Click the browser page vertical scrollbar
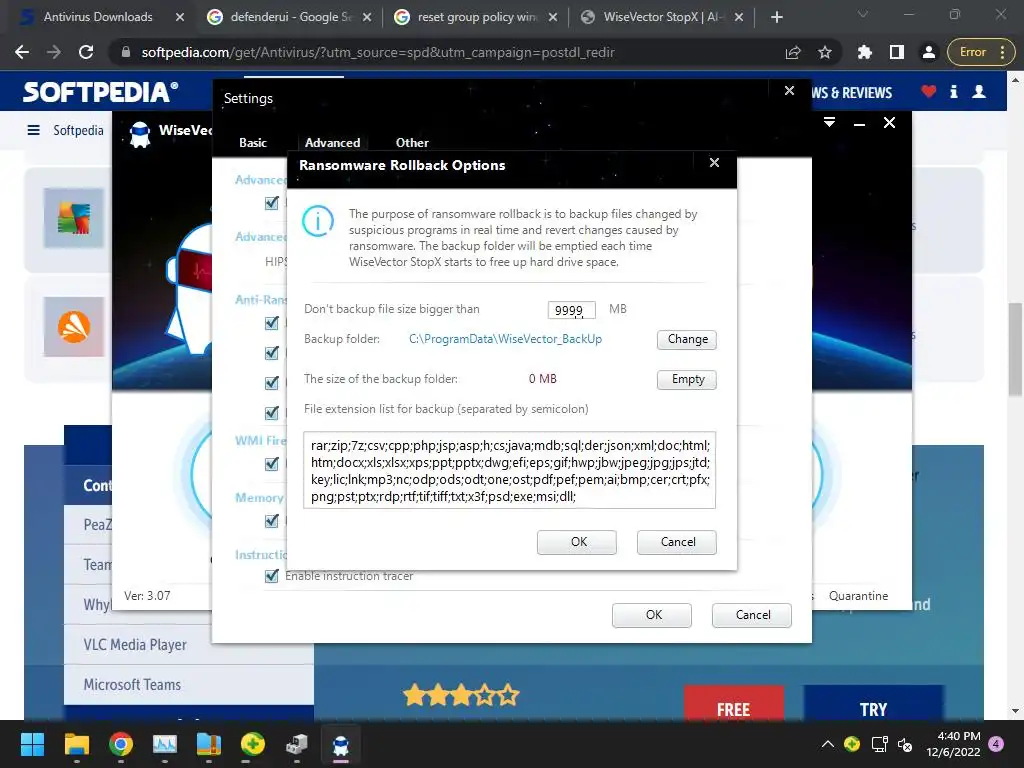The image size is (1024, 768). 1015,349
